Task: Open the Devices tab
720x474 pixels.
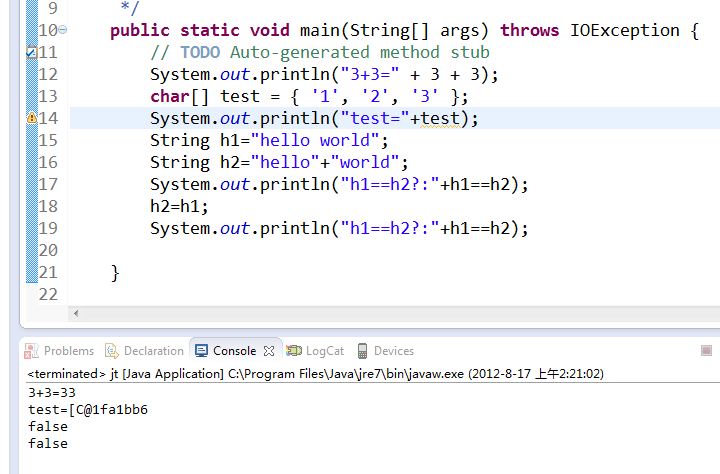Action: point(394,351)
